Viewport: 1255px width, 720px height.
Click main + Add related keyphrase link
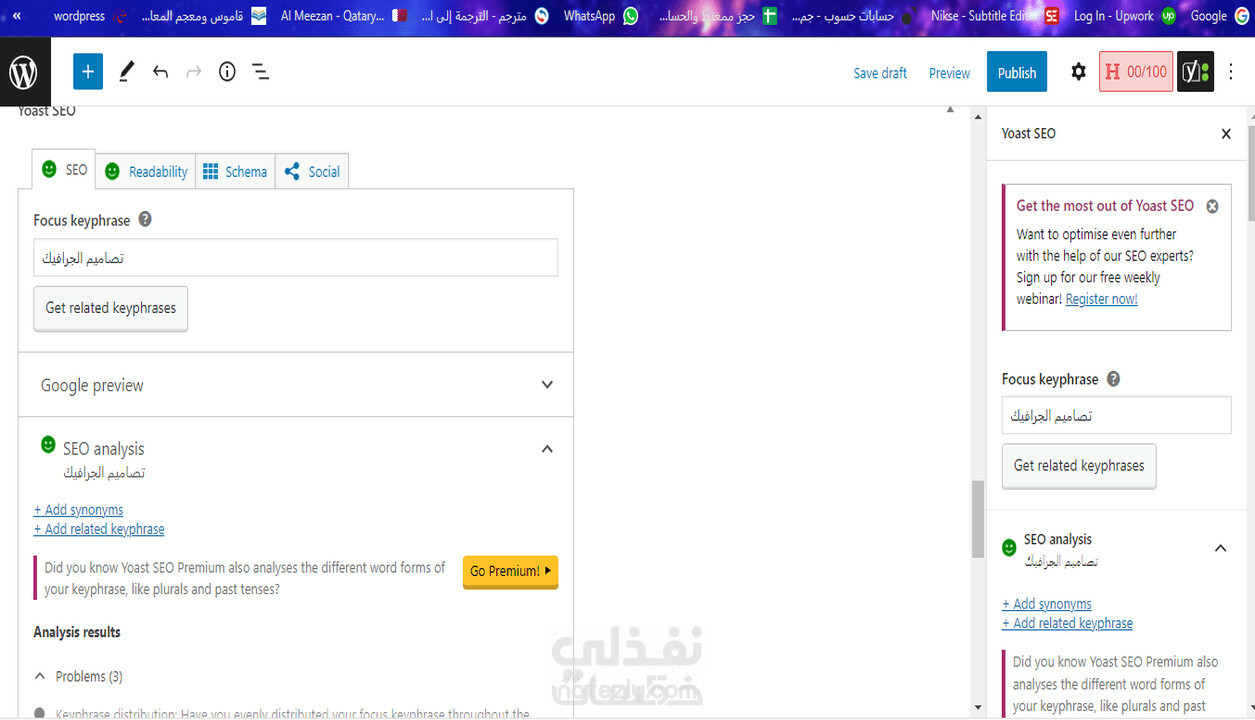(99, 529)
